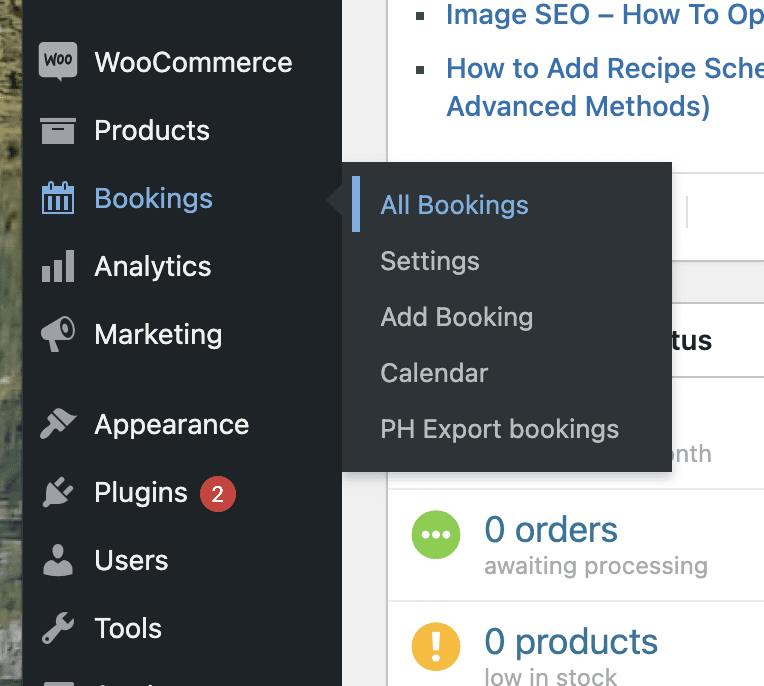764x686 pixels.
Task: Click the Plugins plug icon
Action: point(58,492)
